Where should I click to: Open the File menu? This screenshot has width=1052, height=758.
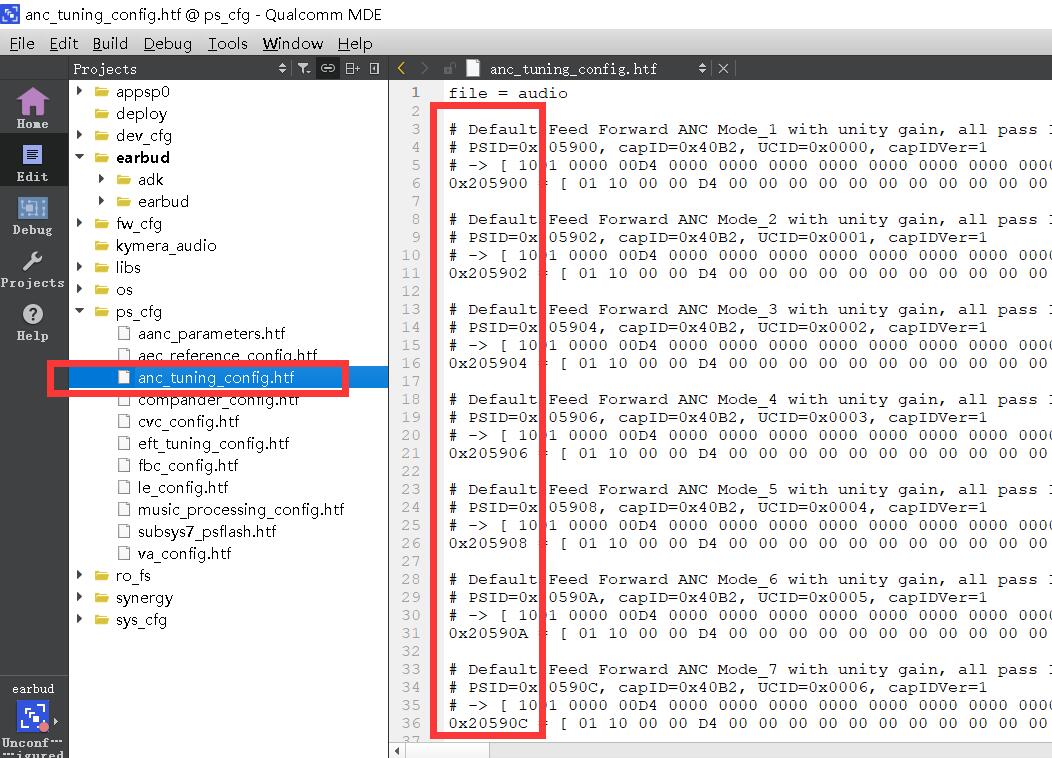coord(22,44)
